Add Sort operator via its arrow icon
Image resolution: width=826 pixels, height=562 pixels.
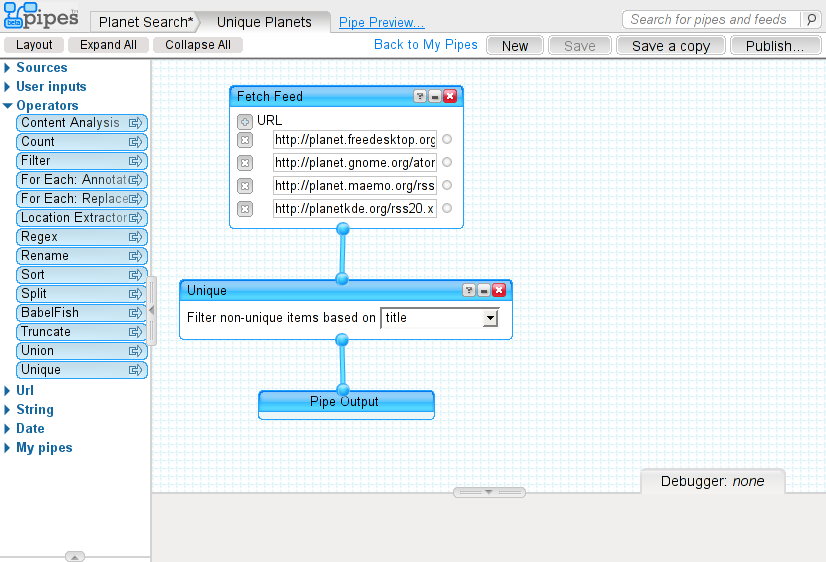[x=135, y=275]
